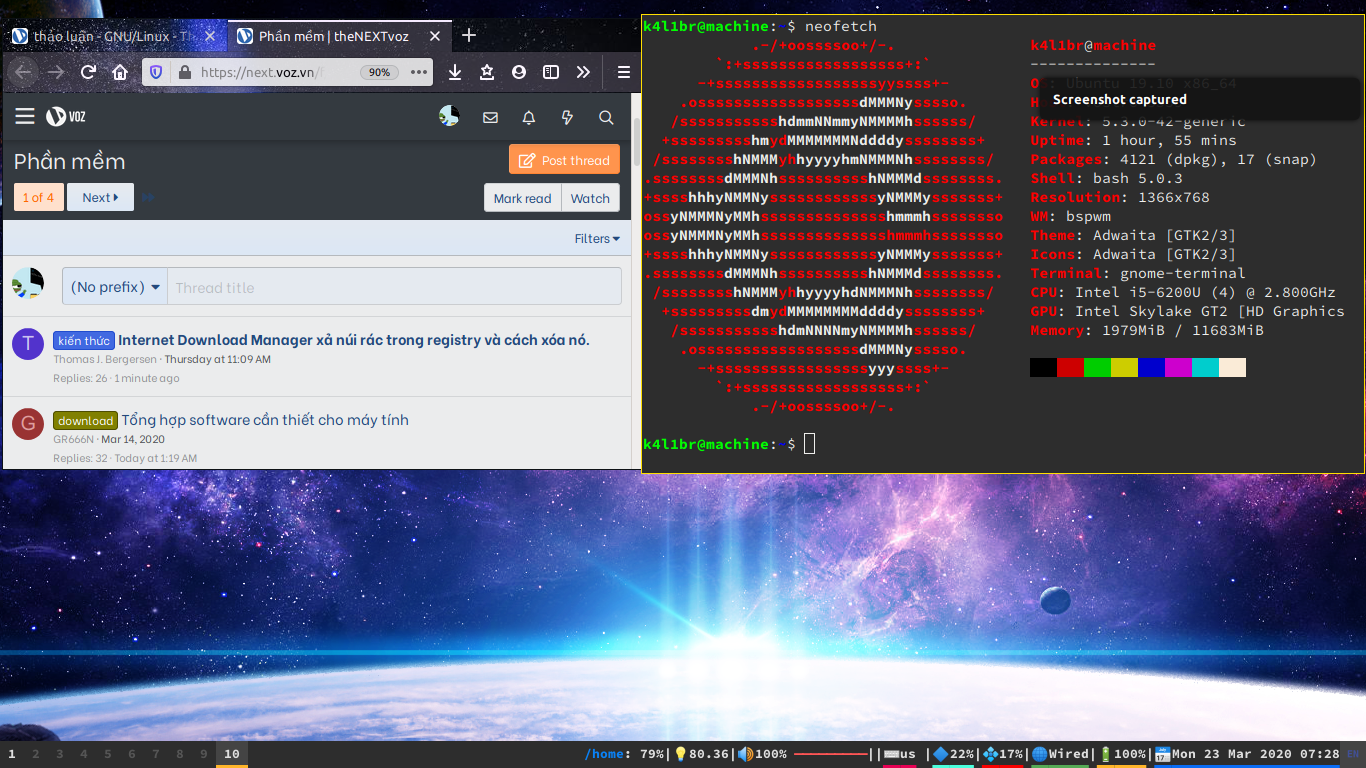Go to the Firefox home page

click(x=120, y=72)
